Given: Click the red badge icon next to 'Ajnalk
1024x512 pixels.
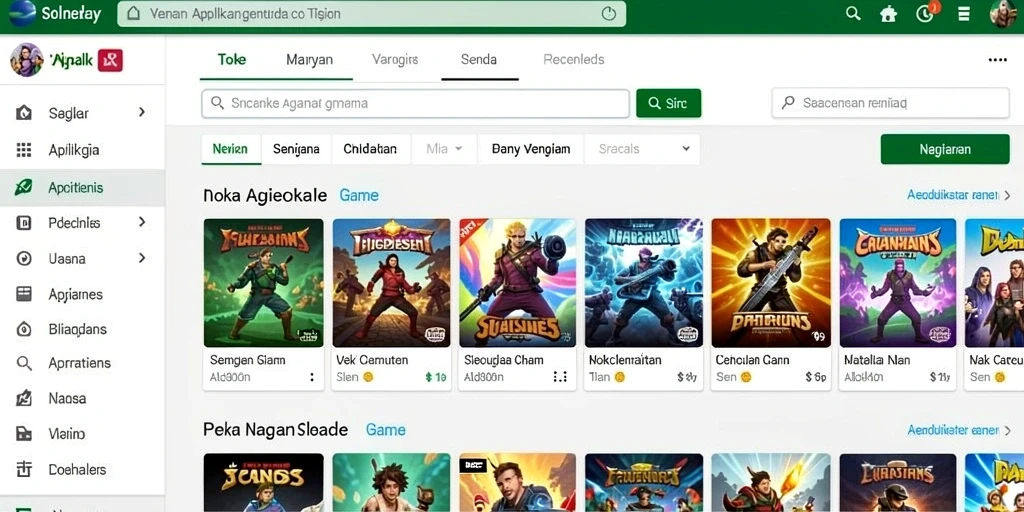Looking at the screenshot, I should pyautogui.click(x=110, y=60).
